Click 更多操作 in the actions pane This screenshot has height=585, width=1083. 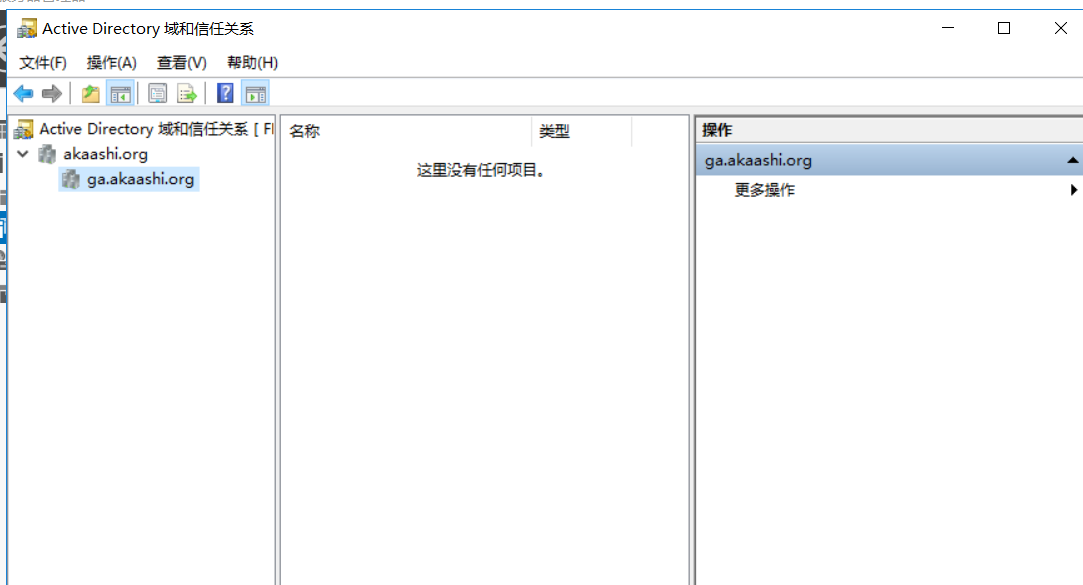pyautogui.click(x=765, y=190)
